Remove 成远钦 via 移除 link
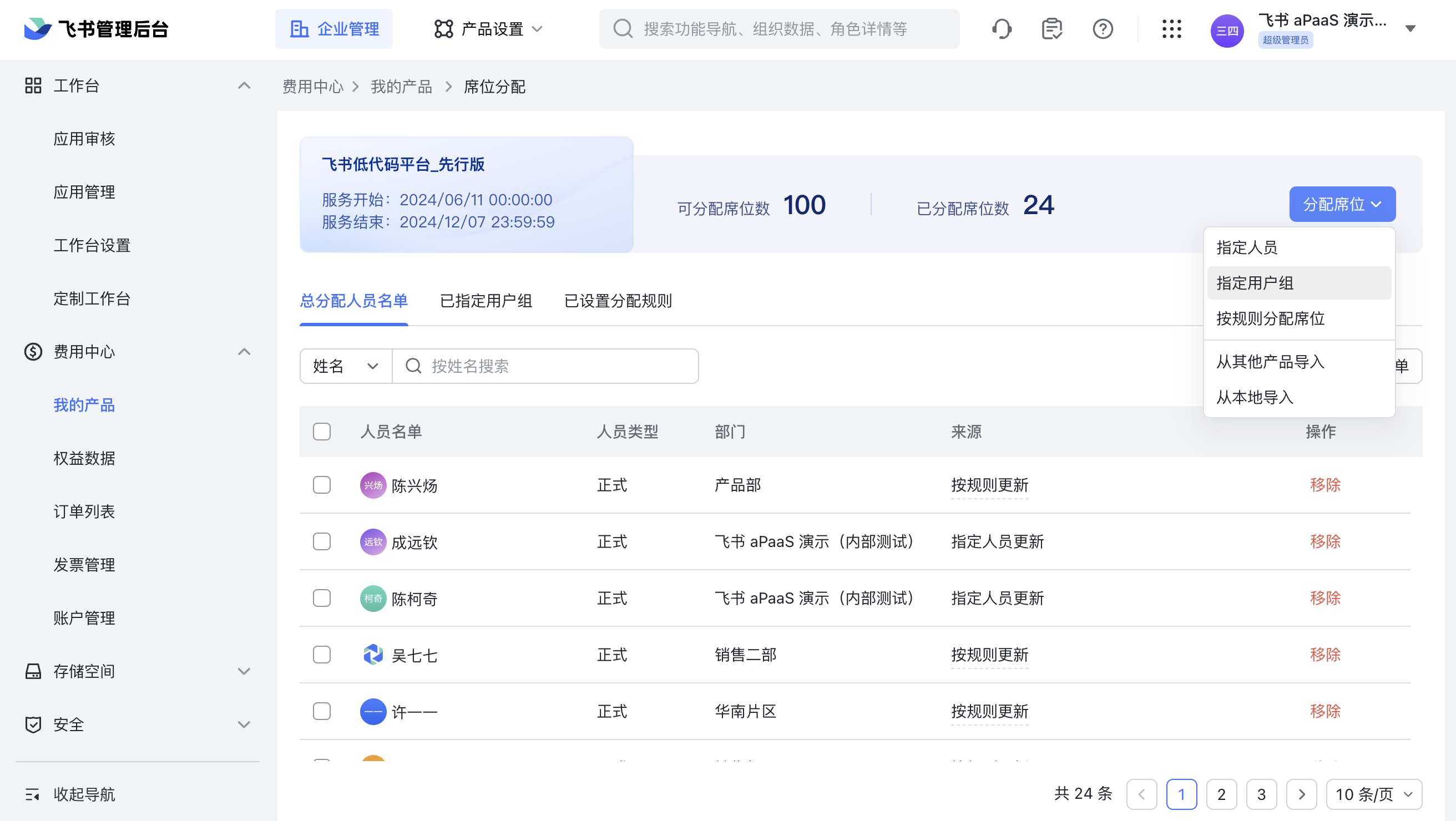 click(1326, 541)
